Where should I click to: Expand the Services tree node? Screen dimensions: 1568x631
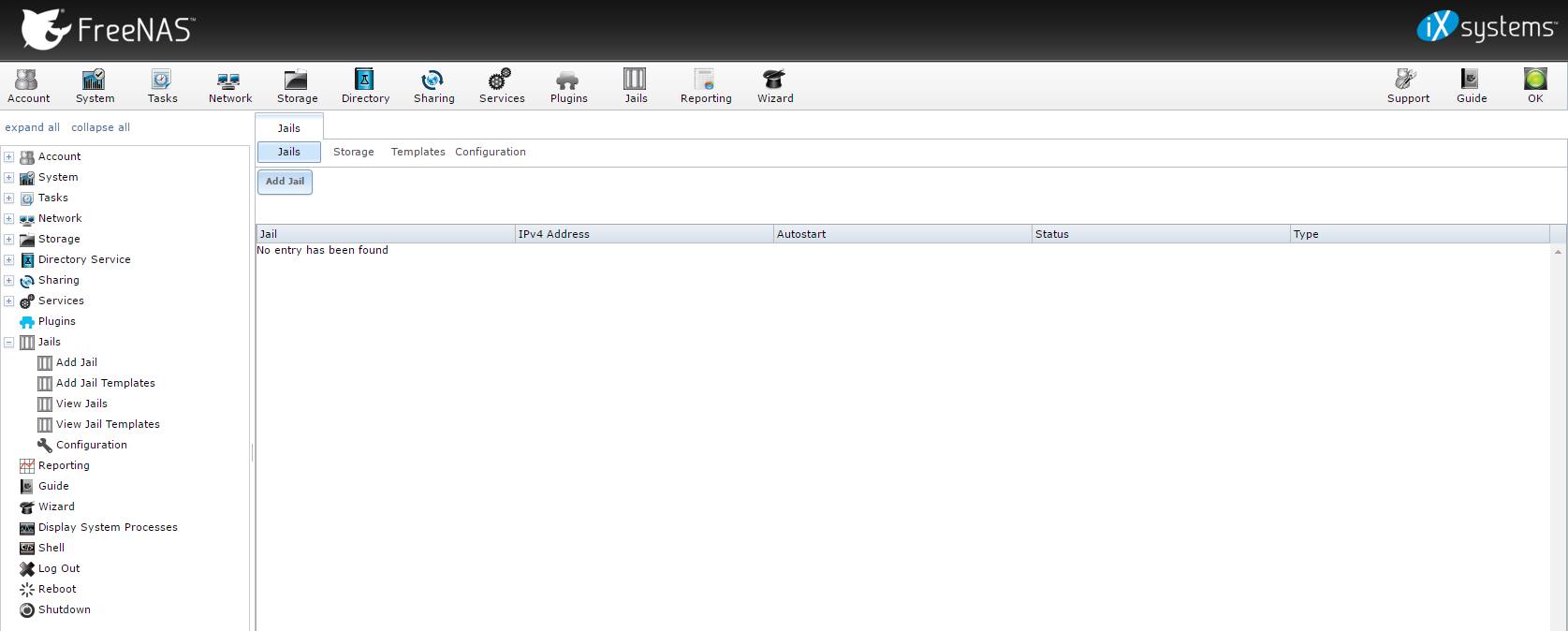tap(9, 301)
